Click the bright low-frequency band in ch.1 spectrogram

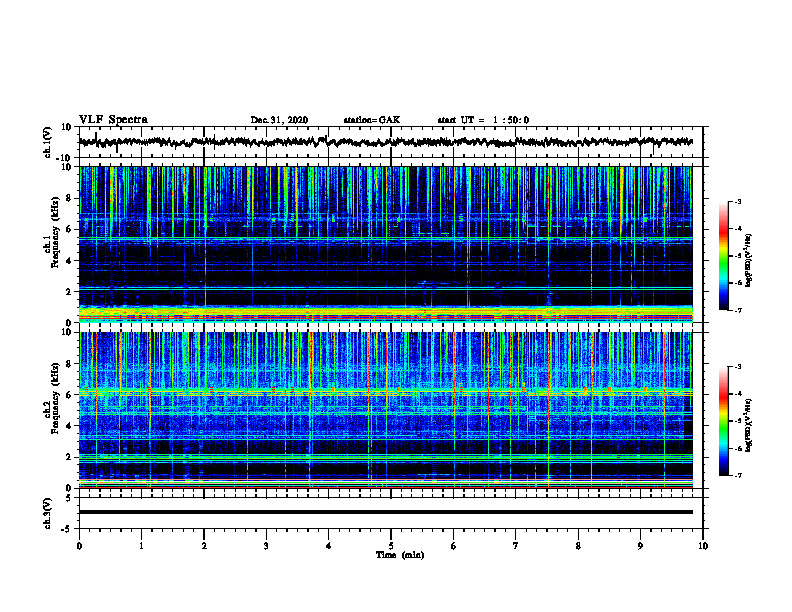click(x=385, y=314)
